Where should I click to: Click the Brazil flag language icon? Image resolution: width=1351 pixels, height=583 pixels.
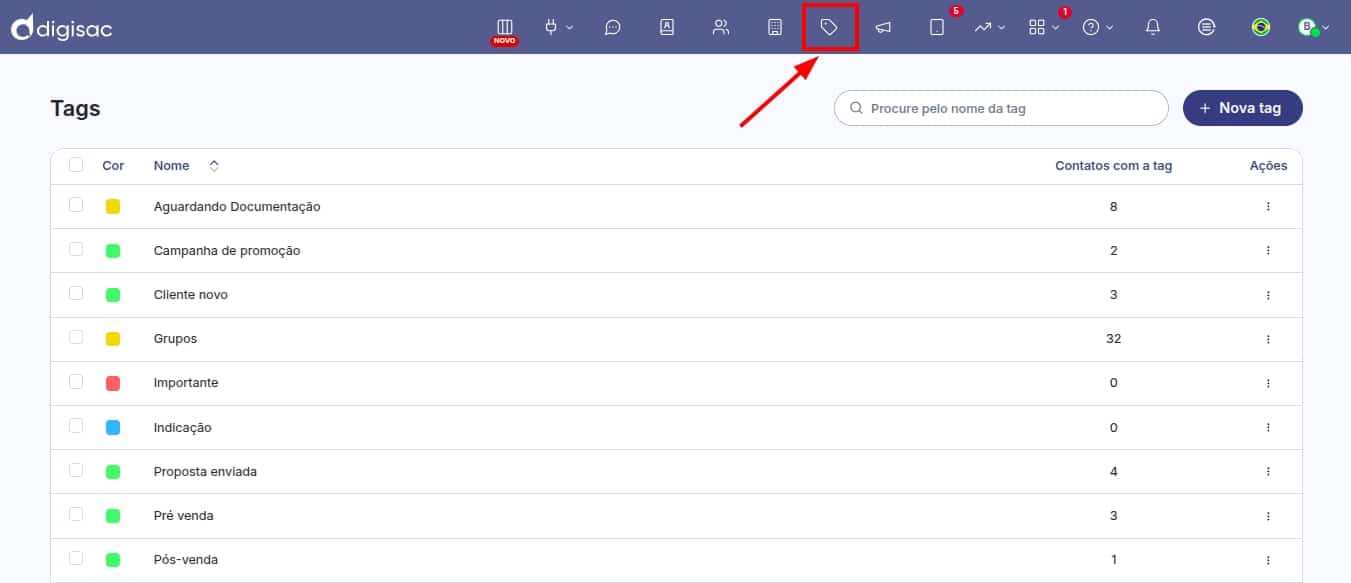click(1261, 28)
